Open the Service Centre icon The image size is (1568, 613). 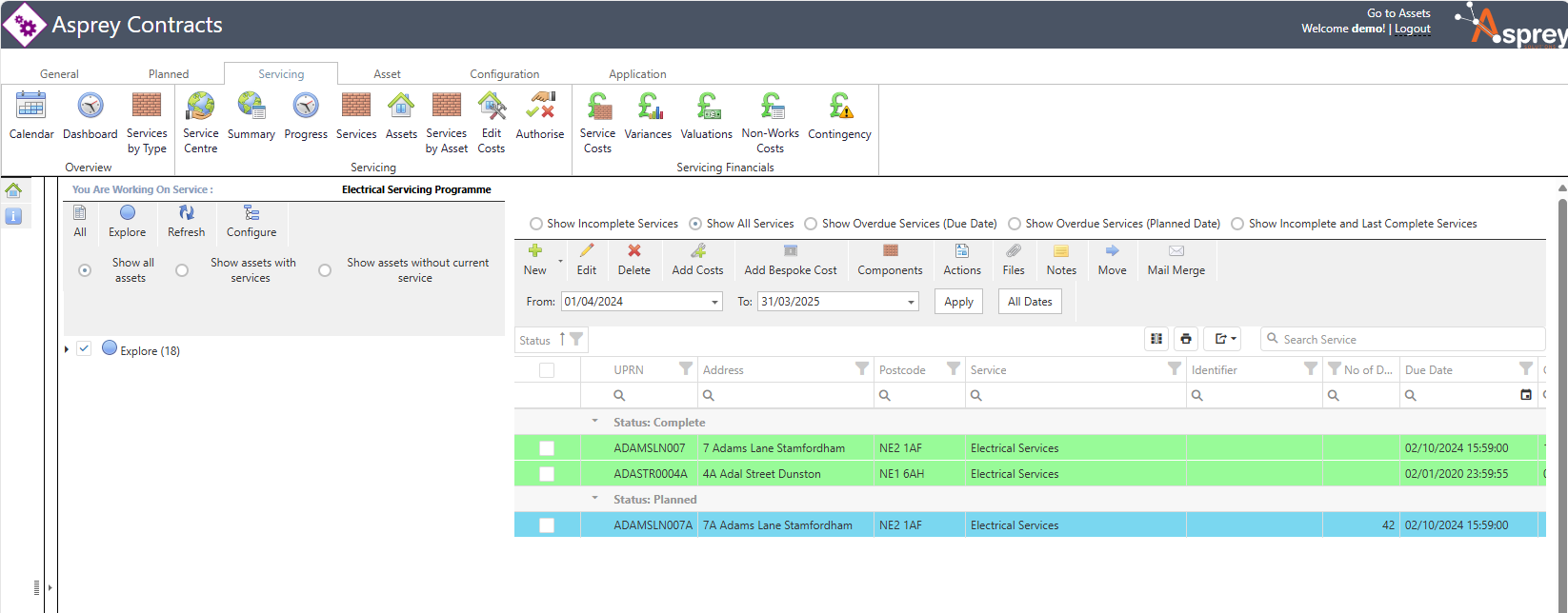click(200, 121)
